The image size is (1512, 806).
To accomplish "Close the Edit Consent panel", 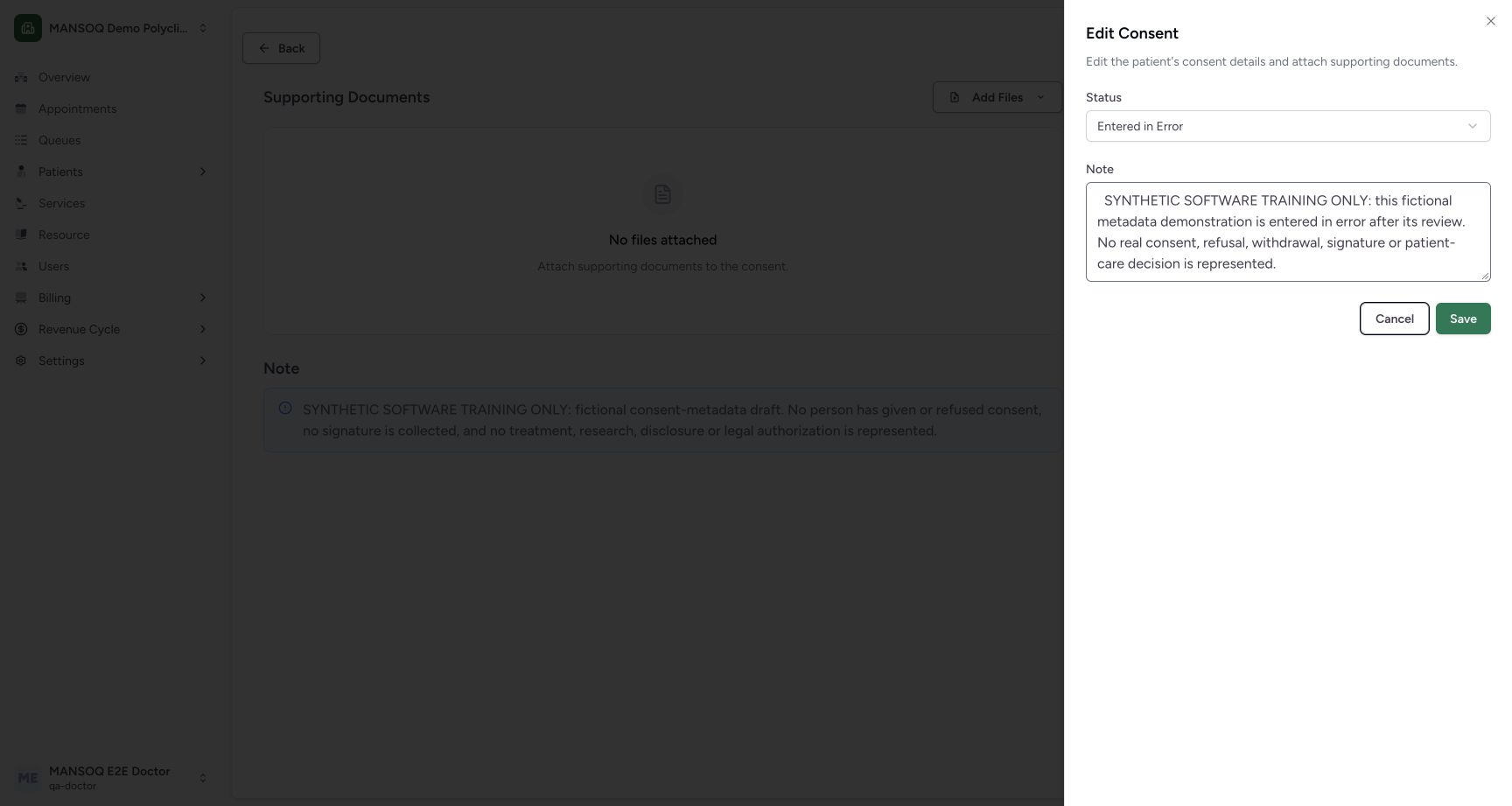I will (1491, 21).
